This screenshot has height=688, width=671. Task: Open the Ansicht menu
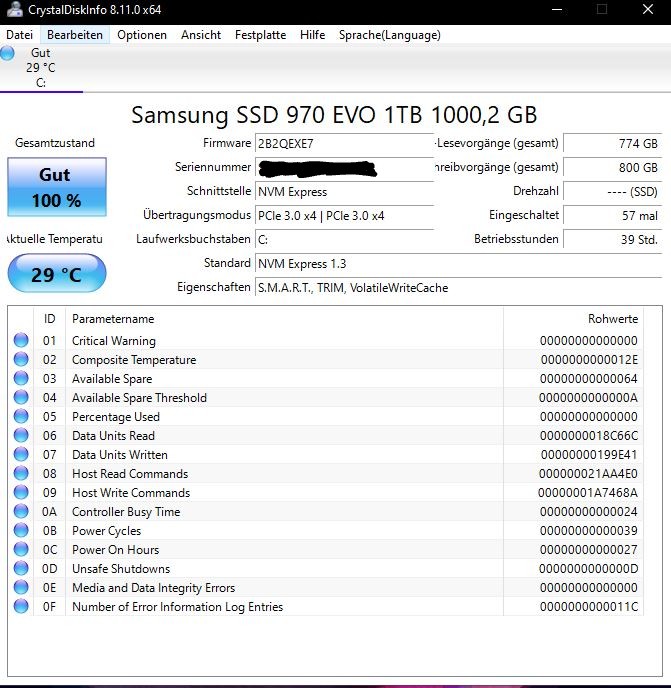click(201, 35)
